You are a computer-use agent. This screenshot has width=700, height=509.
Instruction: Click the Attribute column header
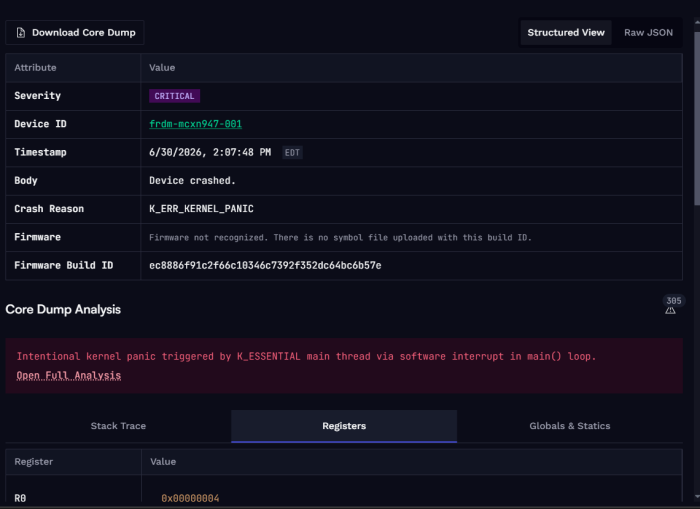tap(35, 68)
